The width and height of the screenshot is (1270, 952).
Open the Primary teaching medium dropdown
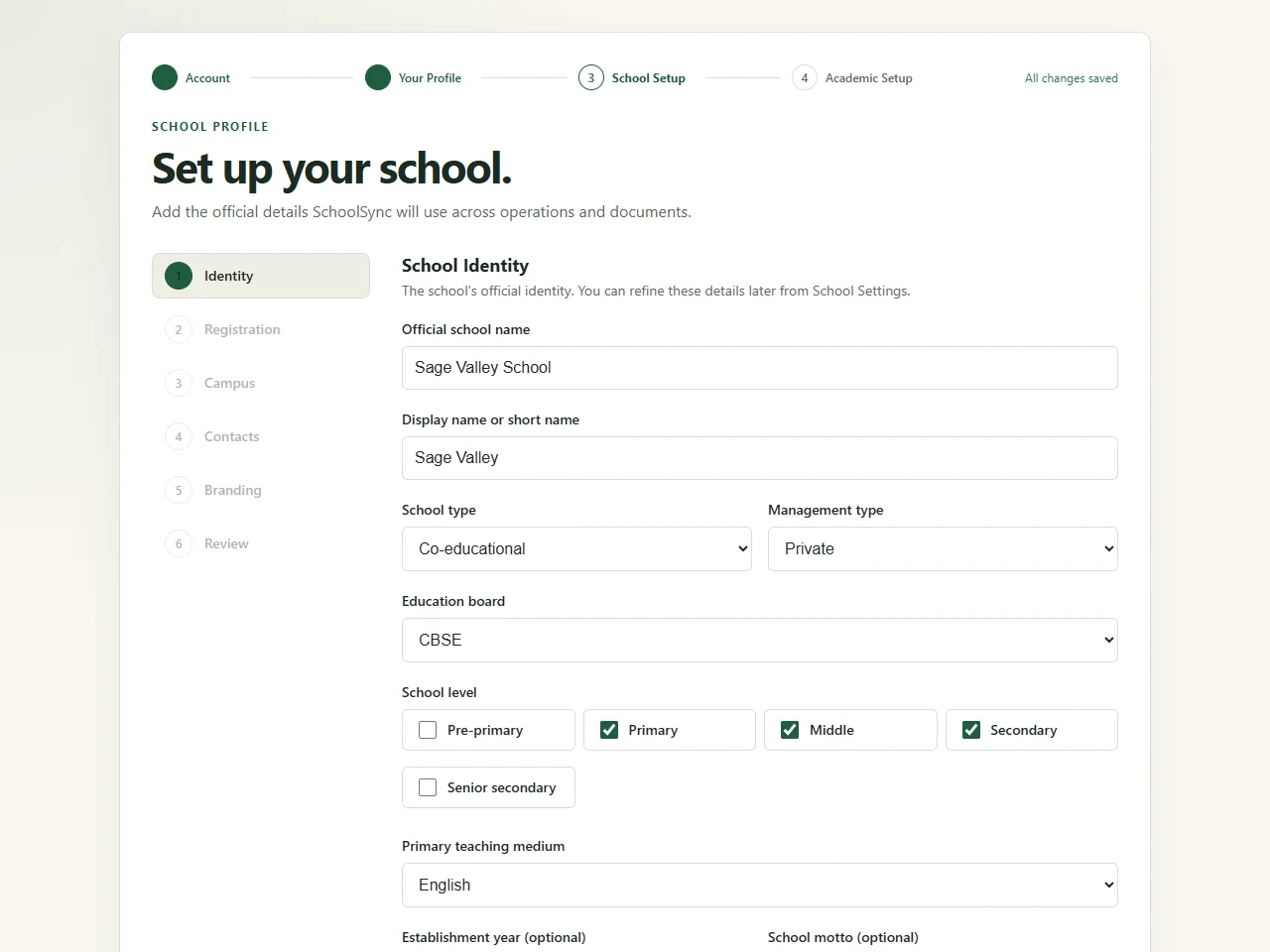(x=760, y=885)
